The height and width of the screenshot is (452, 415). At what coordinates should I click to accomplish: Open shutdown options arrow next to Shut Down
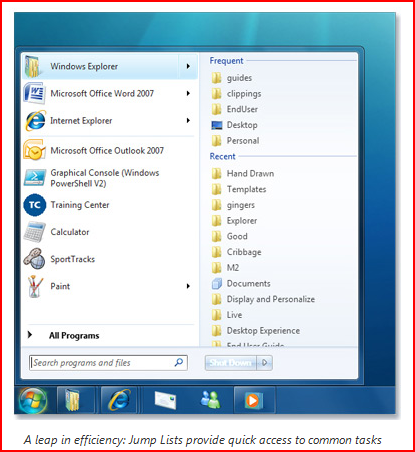[265, 363]
